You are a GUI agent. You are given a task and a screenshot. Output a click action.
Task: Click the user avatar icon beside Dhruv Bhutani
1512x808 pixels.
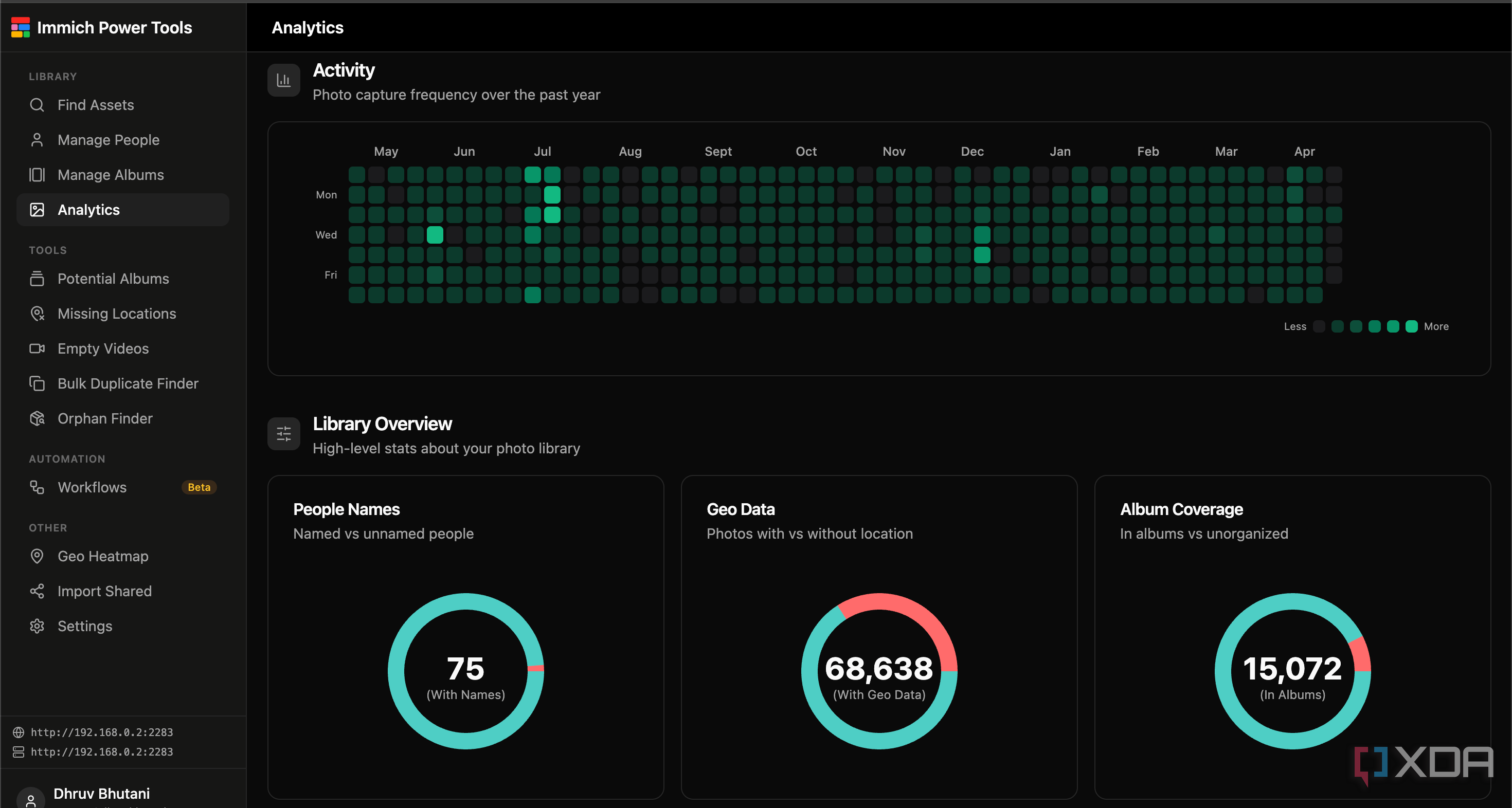coord(30,800)
